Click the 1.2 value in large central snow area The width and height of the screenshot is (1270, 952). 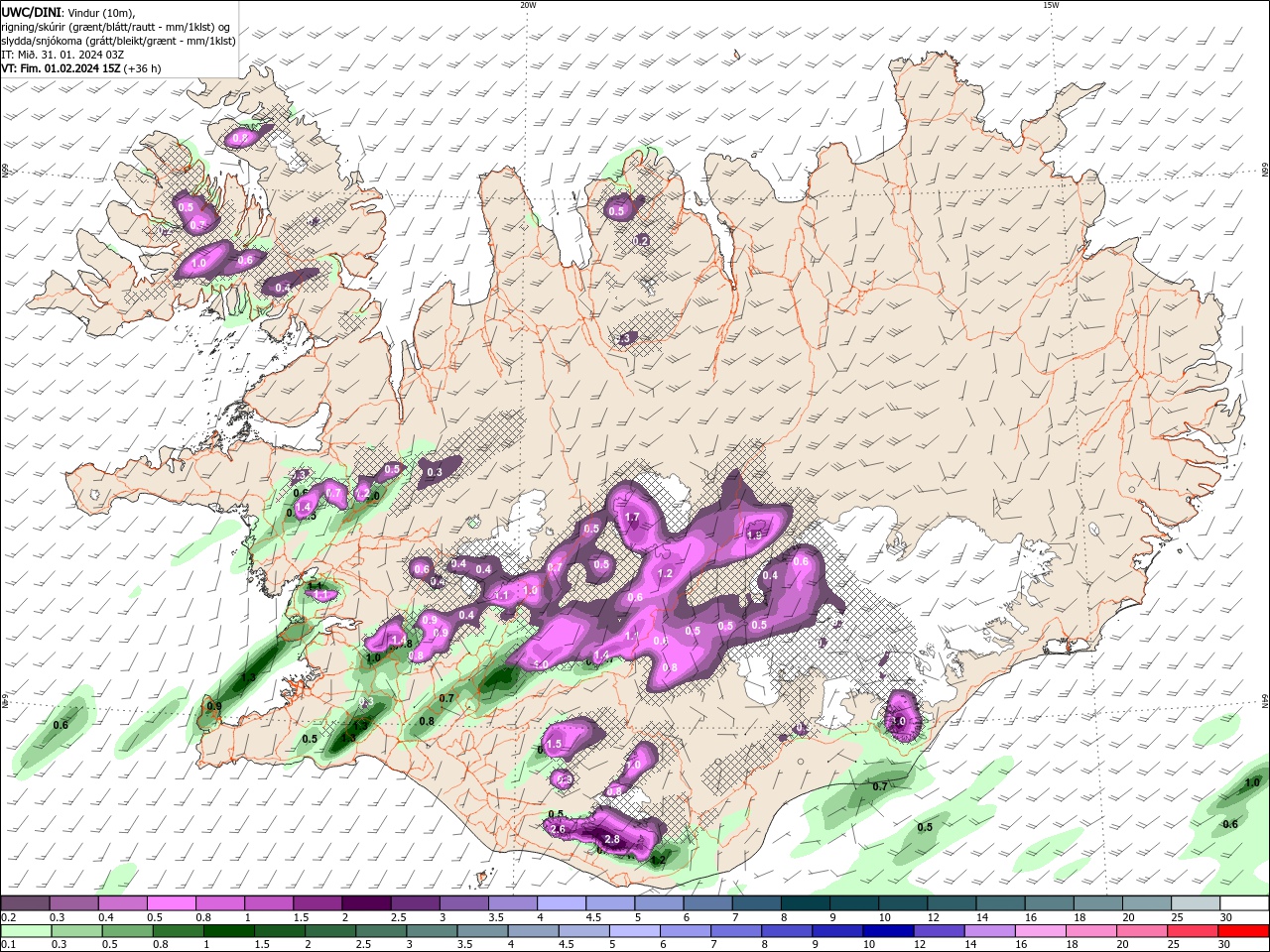665,573
